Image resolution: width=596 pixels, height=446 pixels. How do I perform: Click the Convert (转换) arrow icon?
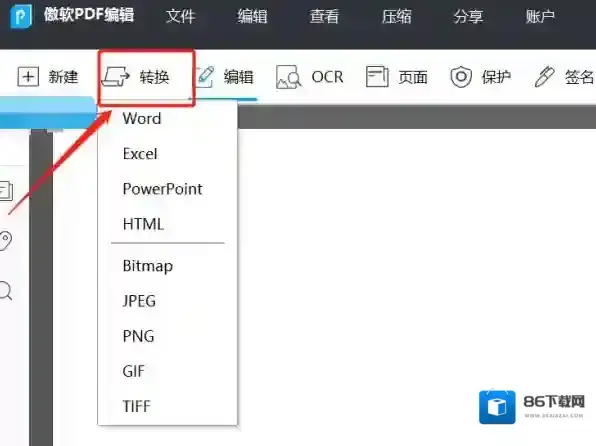click(x=116, y=77)
